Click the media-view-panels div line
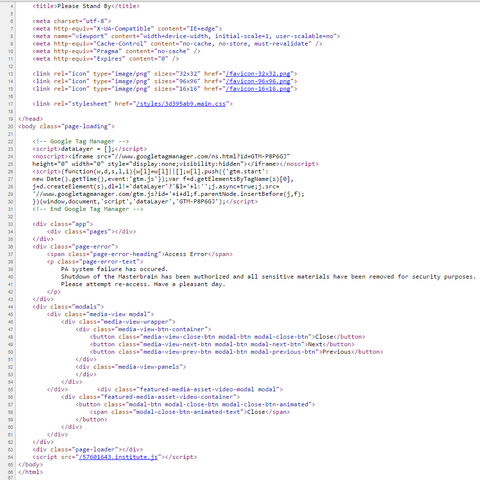This screenshot has width=480, height=480. tap(131, 367)
